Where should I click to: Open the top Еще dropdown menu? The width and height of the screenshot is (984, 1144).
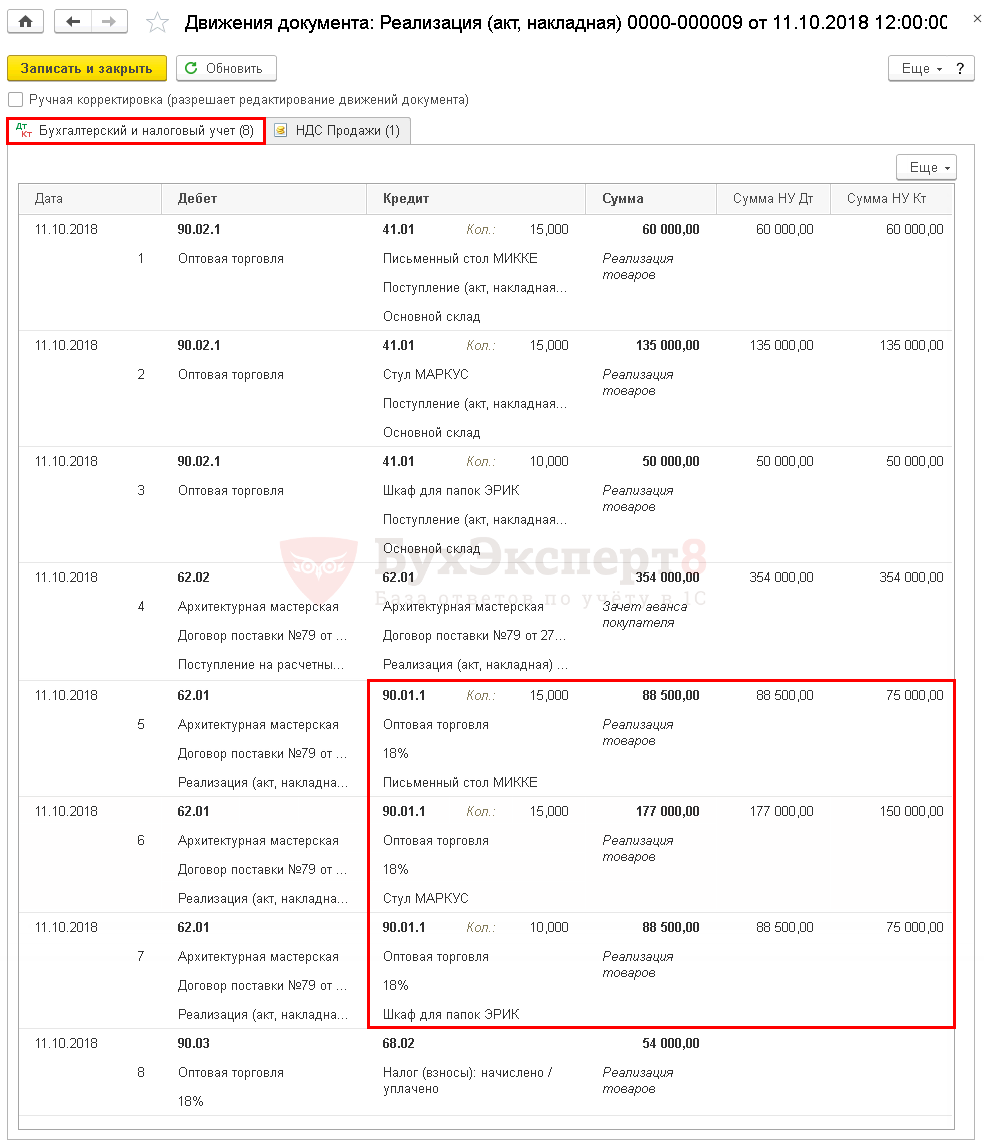pos(921,69)
